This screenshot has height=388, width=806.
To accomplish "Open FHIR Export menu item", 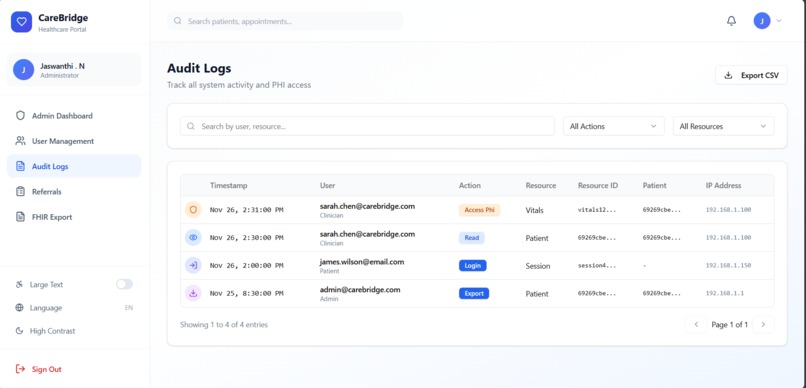I will 74,217.
